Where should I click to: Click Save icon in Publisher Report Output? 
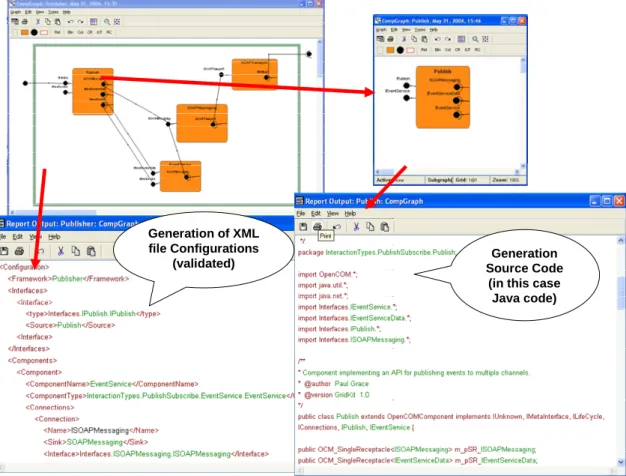(x=4, y=251)
